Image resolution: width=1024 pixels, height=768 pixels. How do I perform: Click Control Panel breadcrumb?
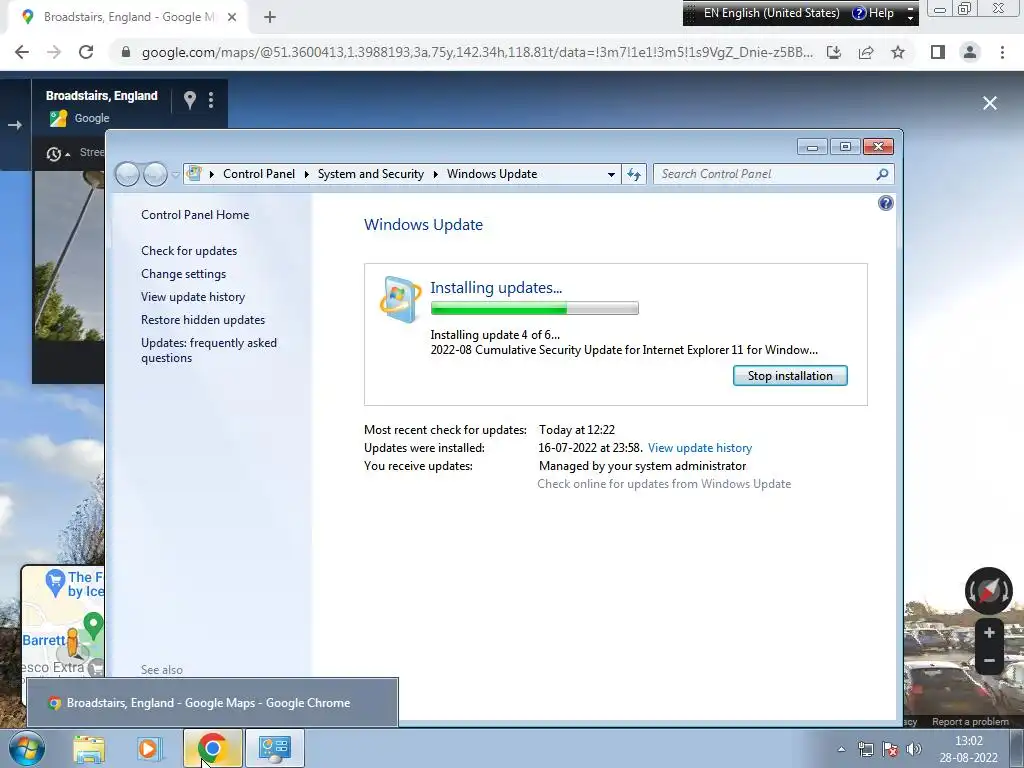[x=259, y=174]
